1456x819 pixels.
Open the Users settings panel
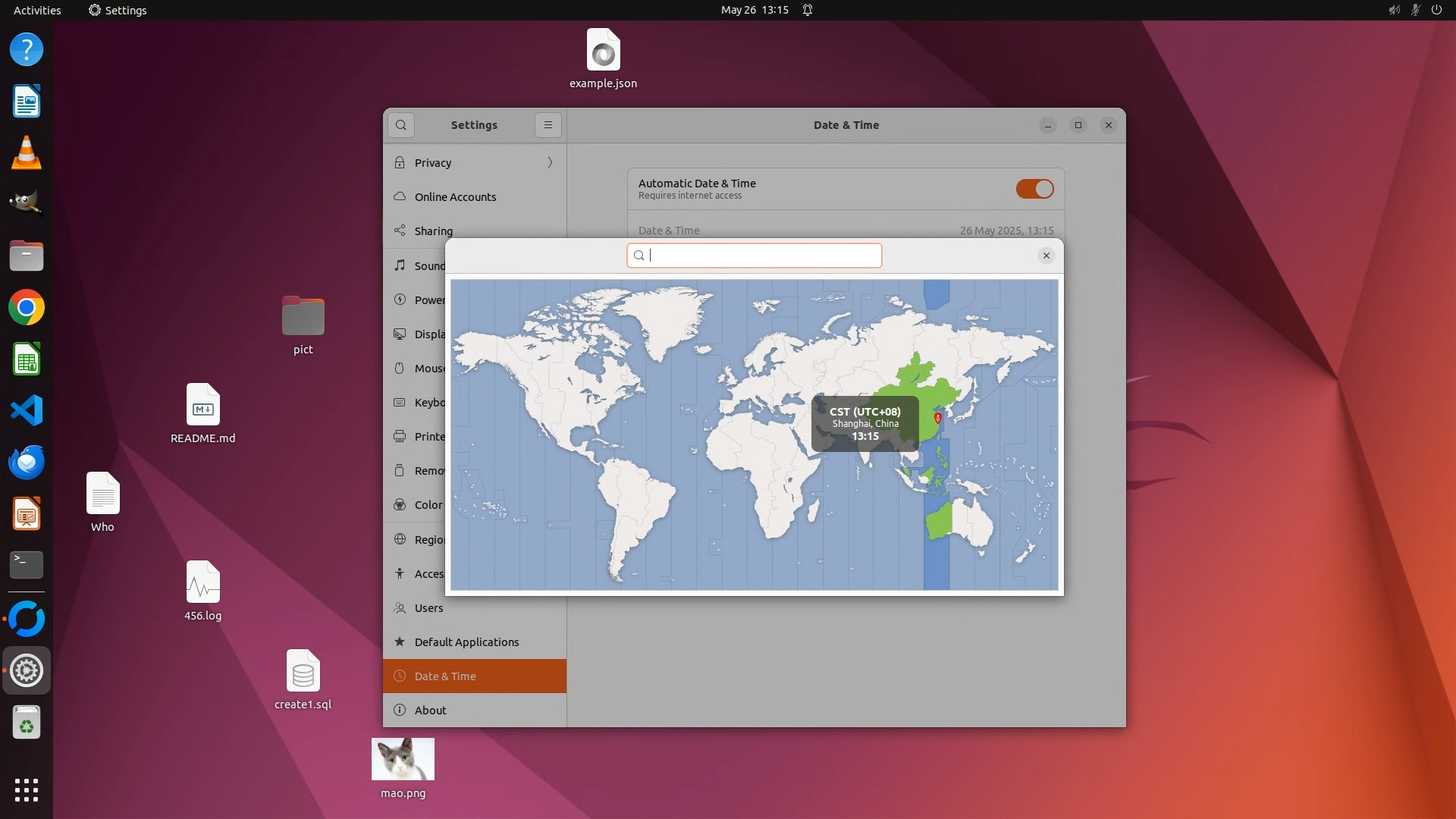coord(428,608)
